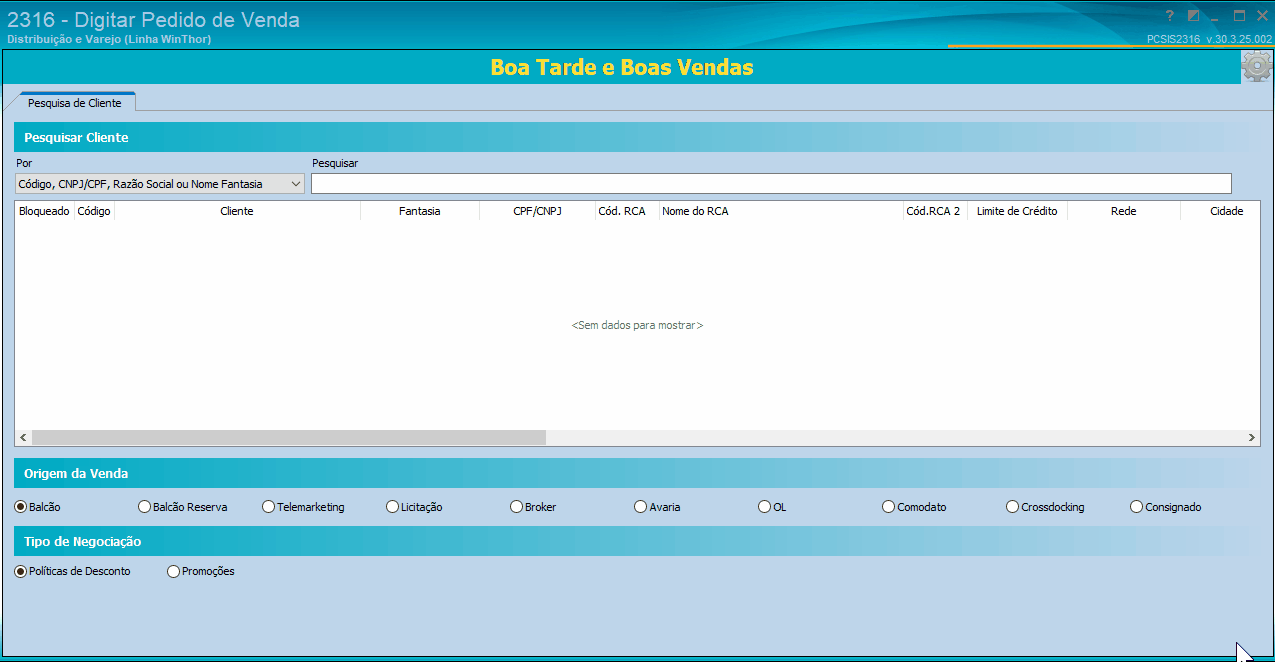Click the grid scroll left arrow
This screenshot has height=662, width=1275.
coord(23,438)
